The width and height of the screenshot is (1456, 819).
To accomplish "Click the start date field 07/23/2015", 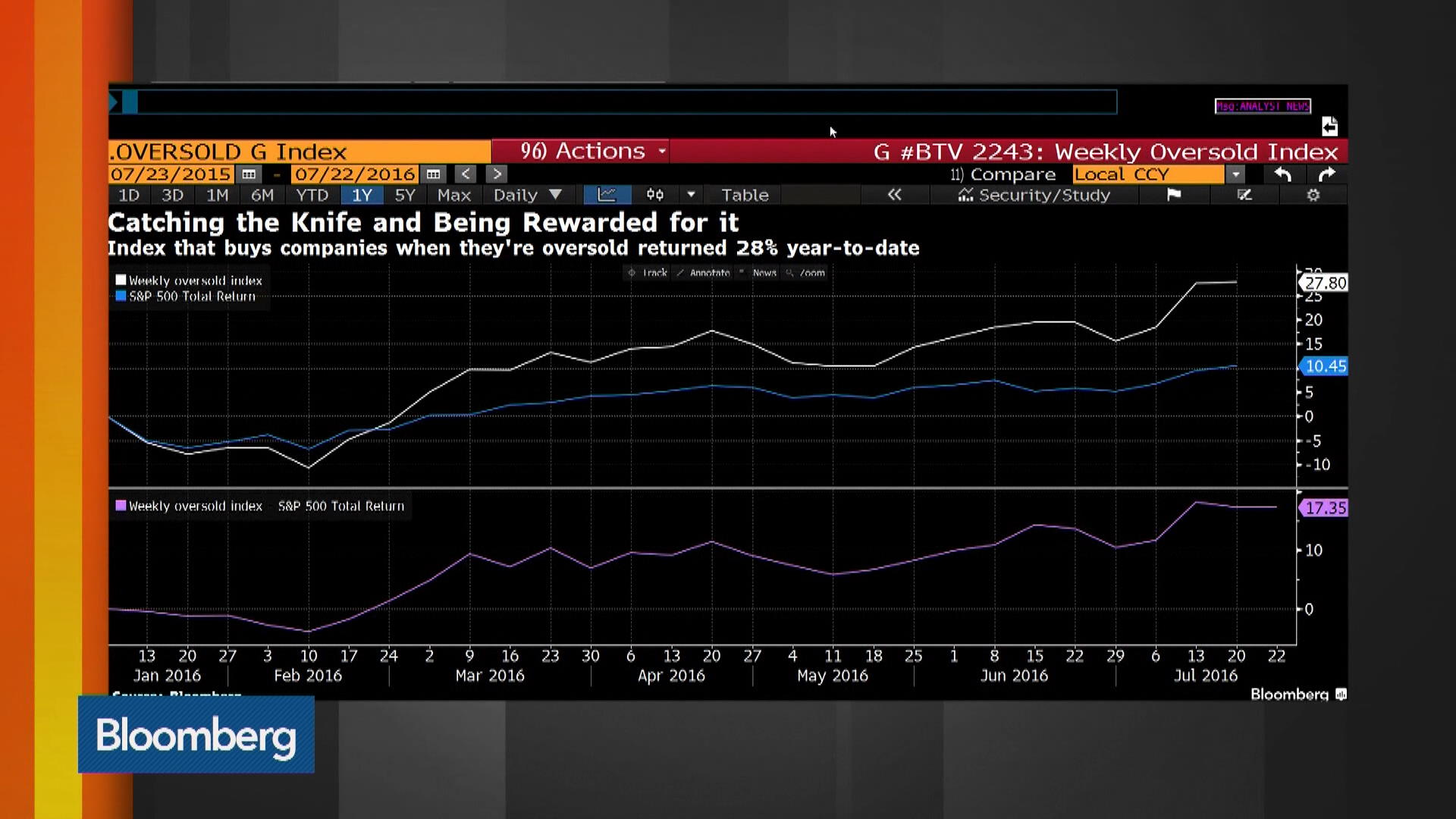I will coord(171,174).
